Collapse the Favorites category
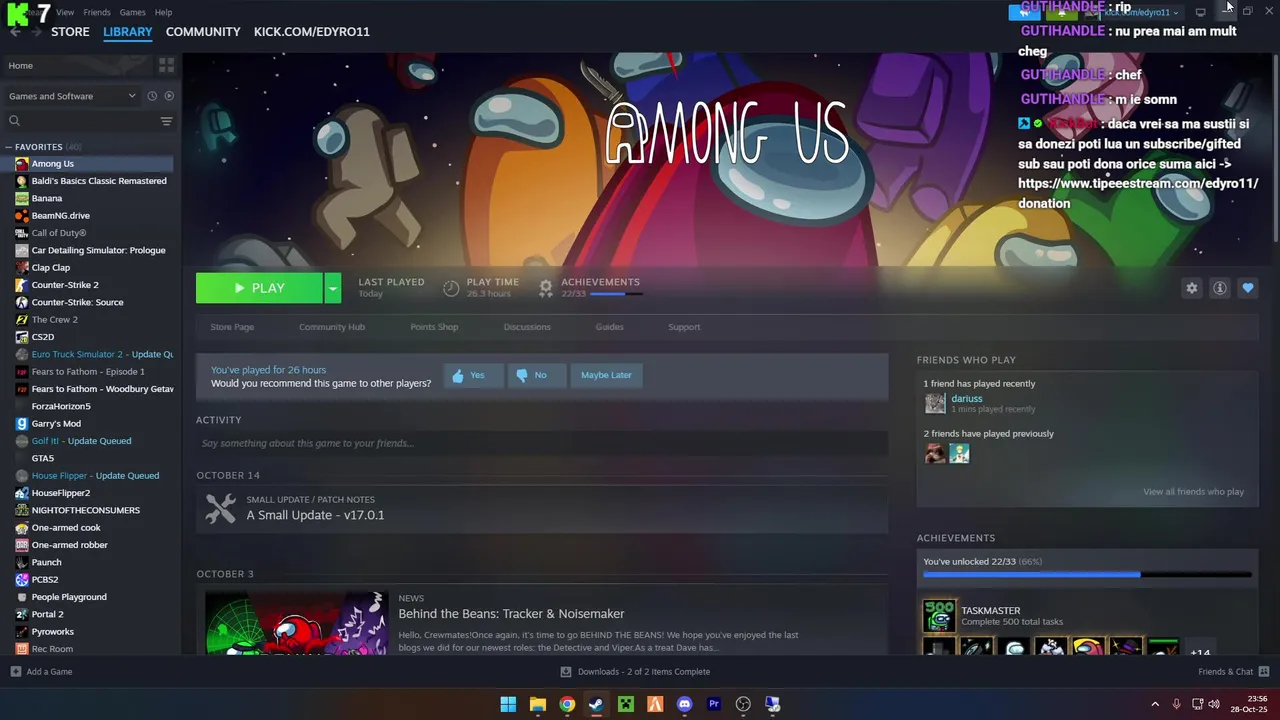The height and width of the screenshot is (720, 1280). coord(8,147)
